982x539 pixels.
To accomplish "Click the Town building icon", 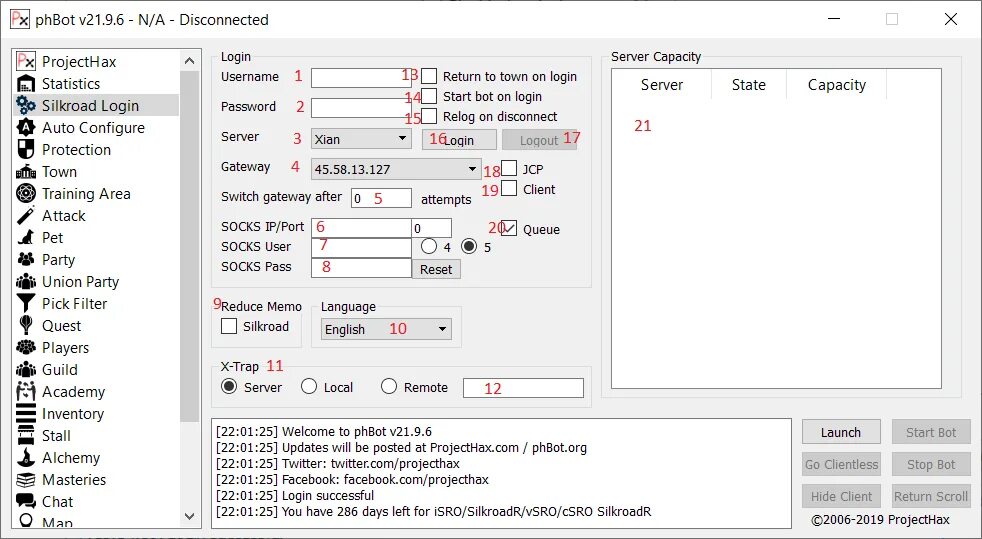I will coord(26,172).
